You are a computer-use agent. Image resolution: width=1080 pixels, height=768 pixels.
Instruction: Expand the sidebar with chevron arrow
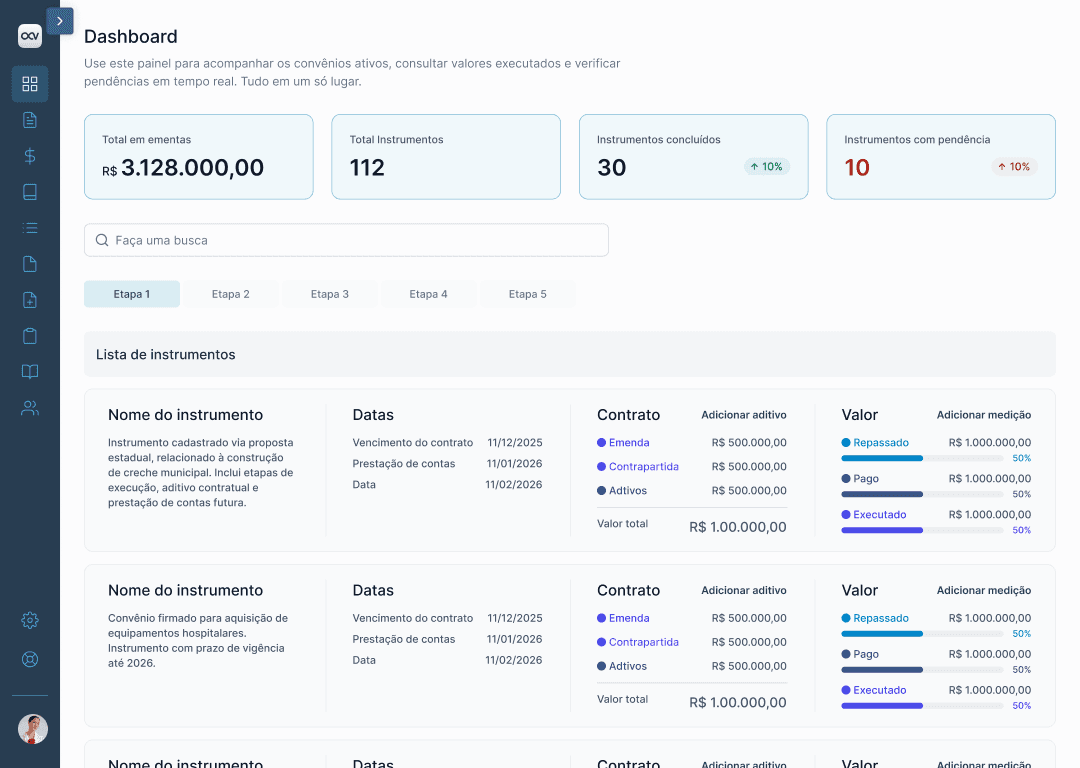tap(60, 21)
